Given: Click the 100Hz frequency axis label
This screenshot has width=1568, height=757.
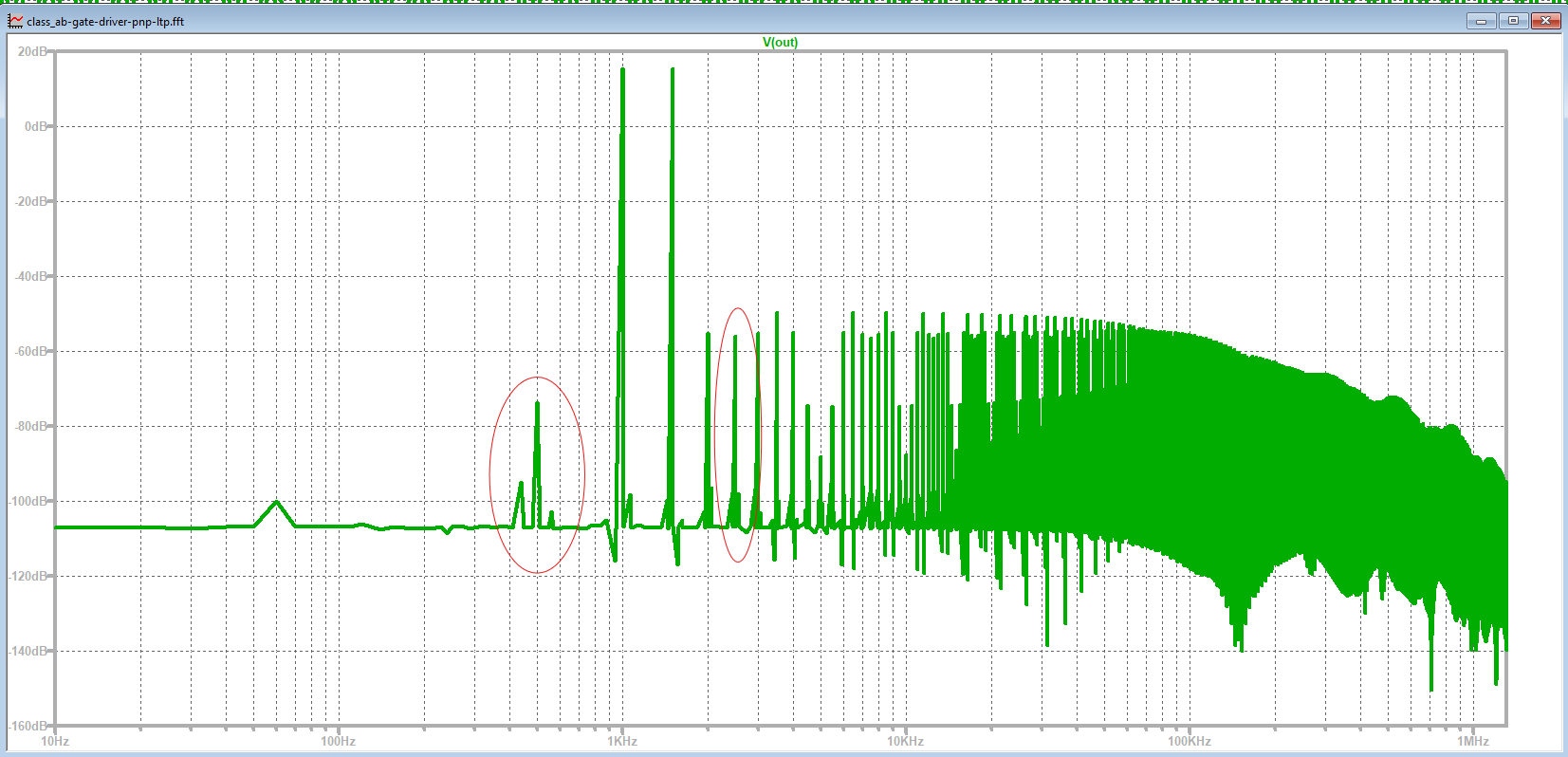Looking at the screenshot, I should point(338,741).
